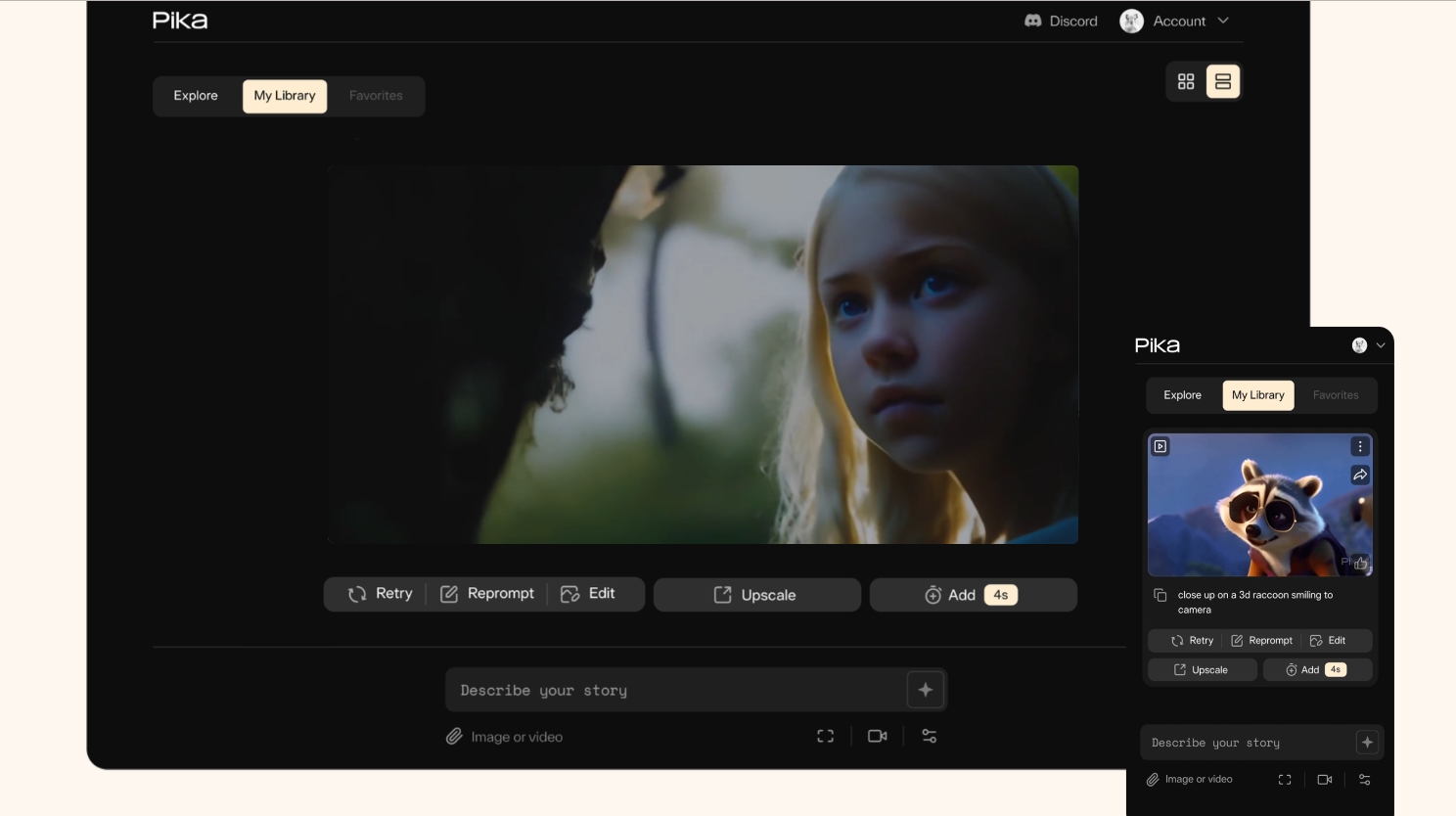Click Add 4s button under main video
Viewport: 1456px width, 816px height.
(974, 595)
